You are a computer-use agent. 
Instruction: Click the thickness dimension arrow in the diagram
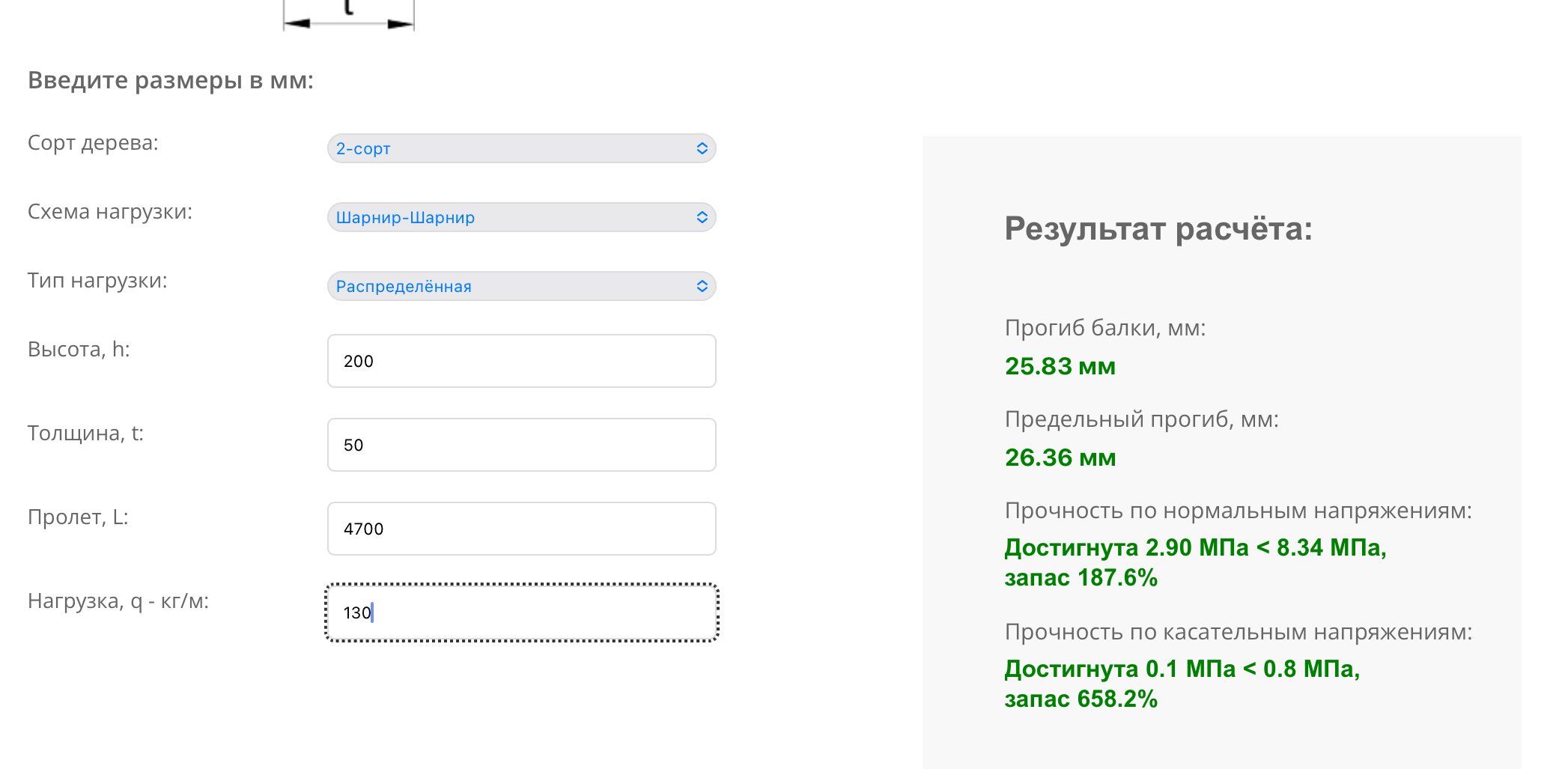click(348, 22)
